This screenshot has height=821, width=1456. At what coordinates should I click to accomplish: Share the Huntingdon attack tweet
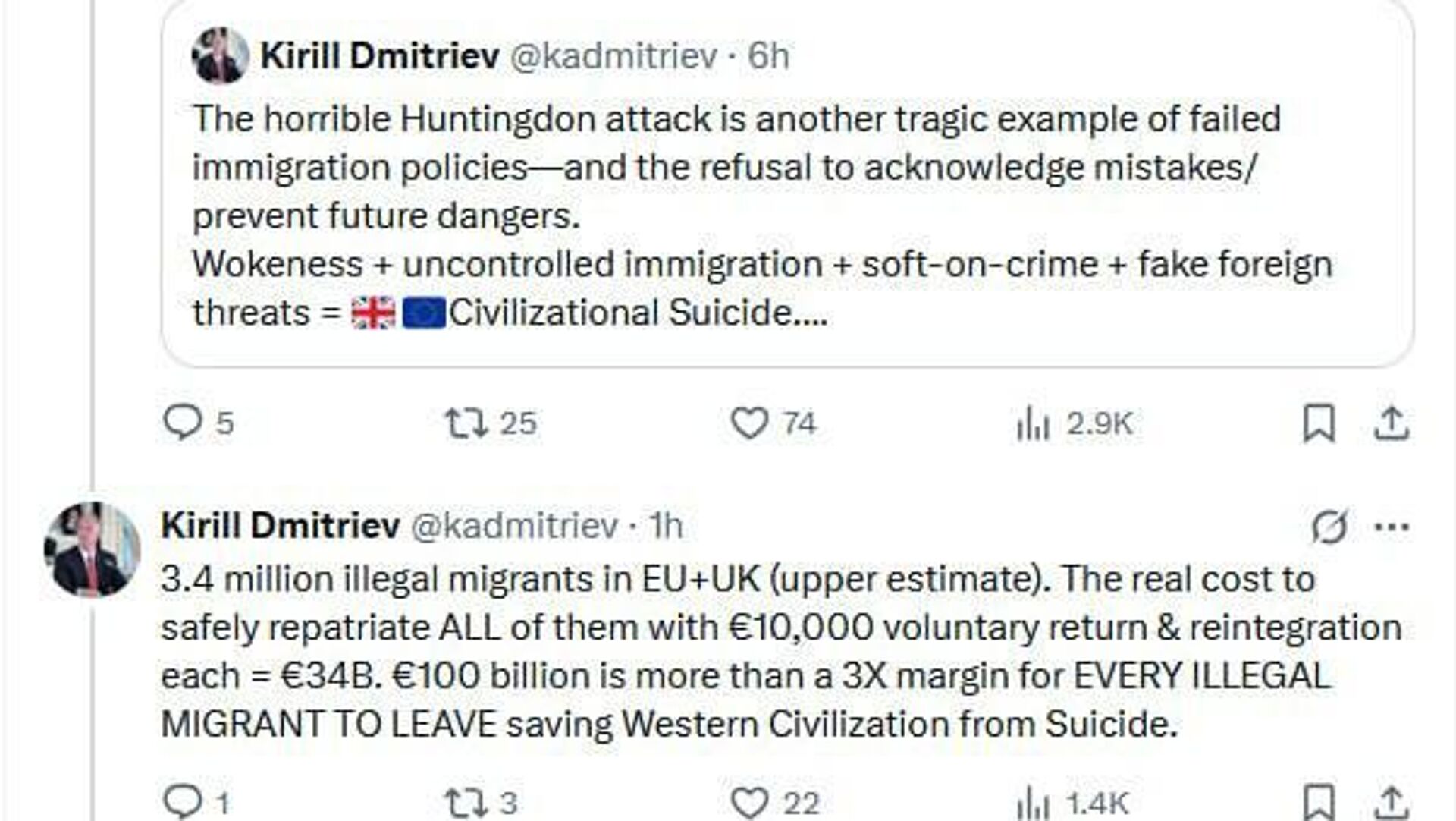pyautogui.click(x=1392, y=423)
